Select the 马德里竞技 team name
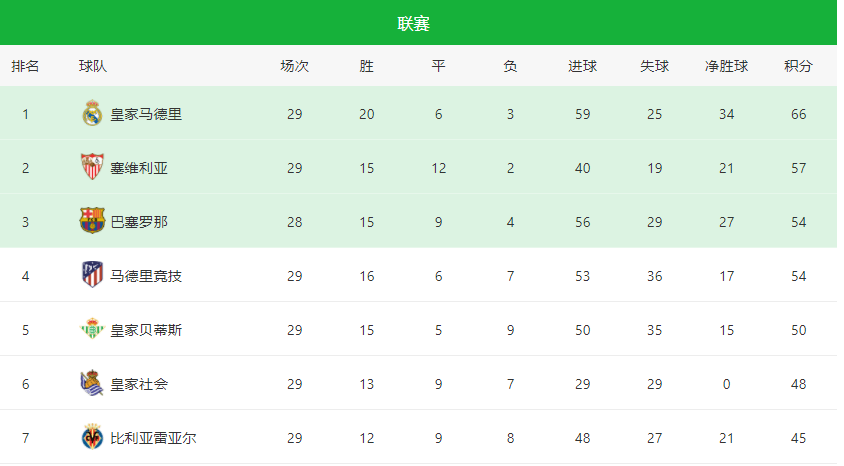This screenshot has width=844, height=466. click(146, 276)
